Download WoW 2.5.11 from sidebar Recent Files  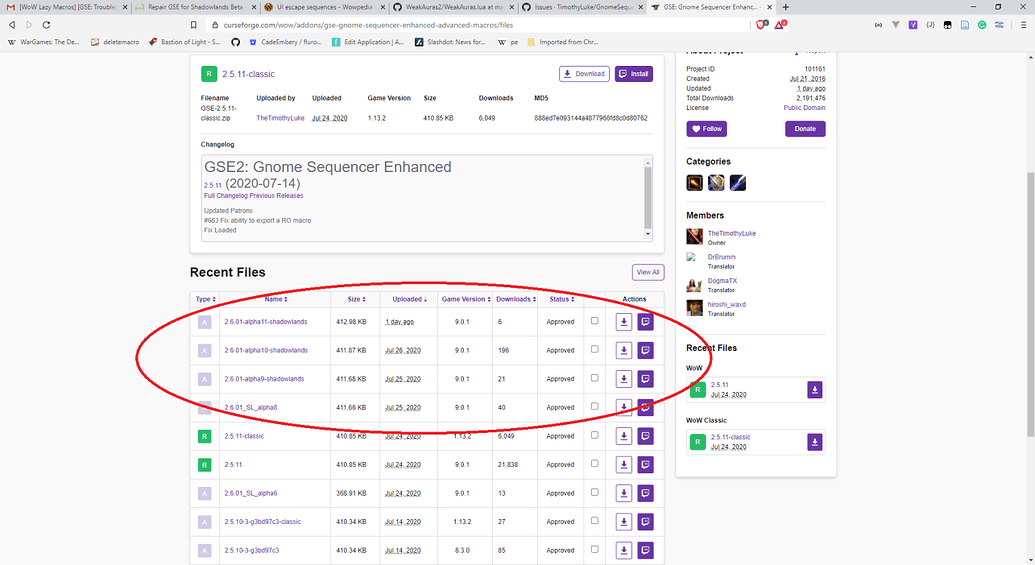coord(815,389)
